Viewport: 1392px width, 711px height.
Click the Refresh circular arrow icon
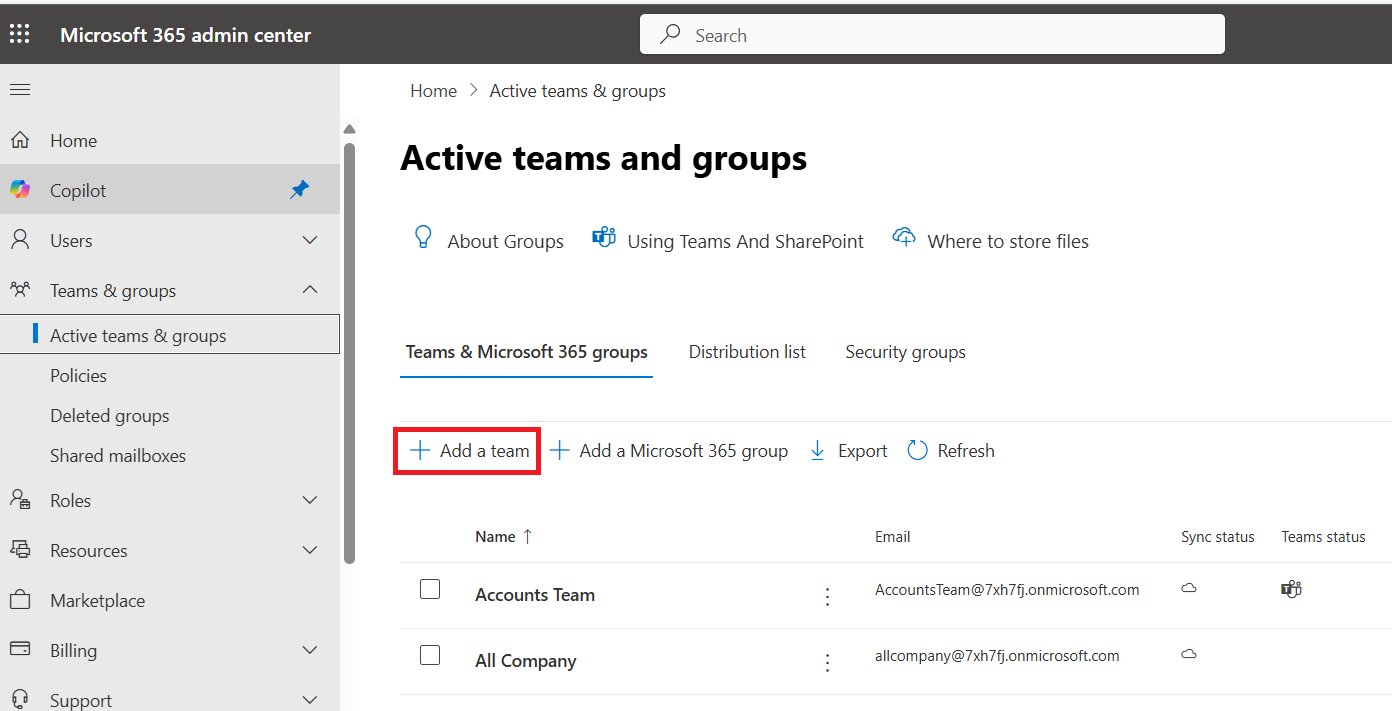click(x=917, y=451)
